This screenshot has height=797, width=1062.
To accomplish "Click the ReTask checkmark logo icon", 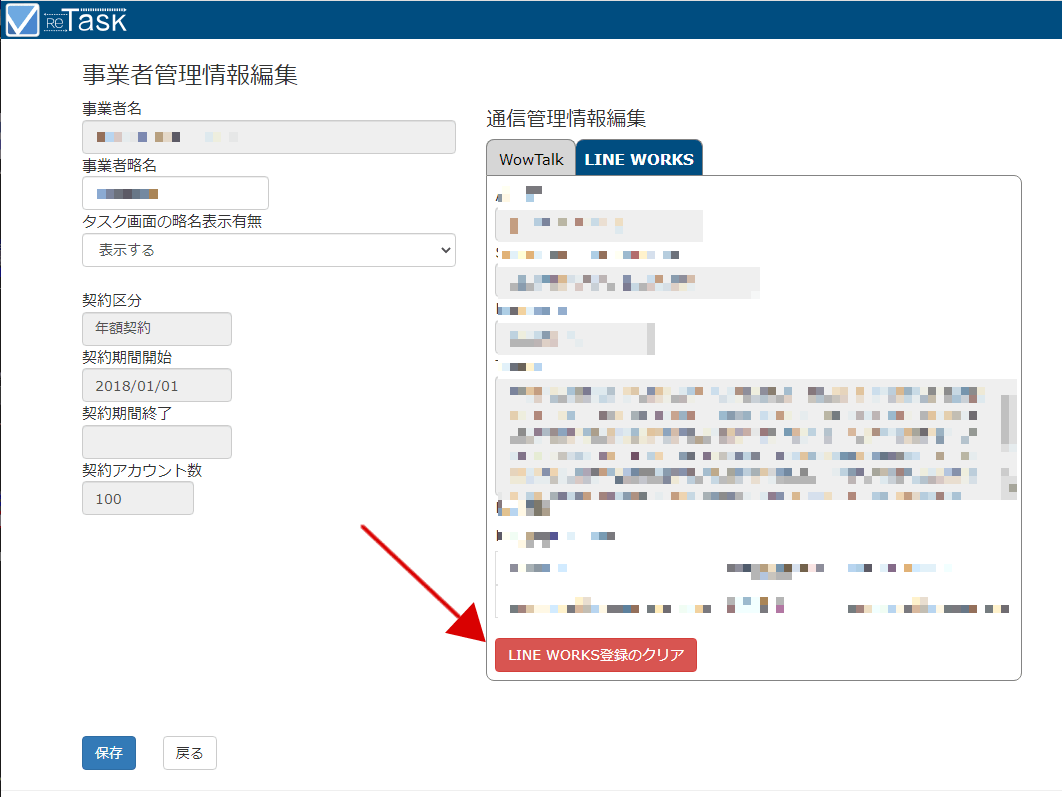I will tap(22, 20).
